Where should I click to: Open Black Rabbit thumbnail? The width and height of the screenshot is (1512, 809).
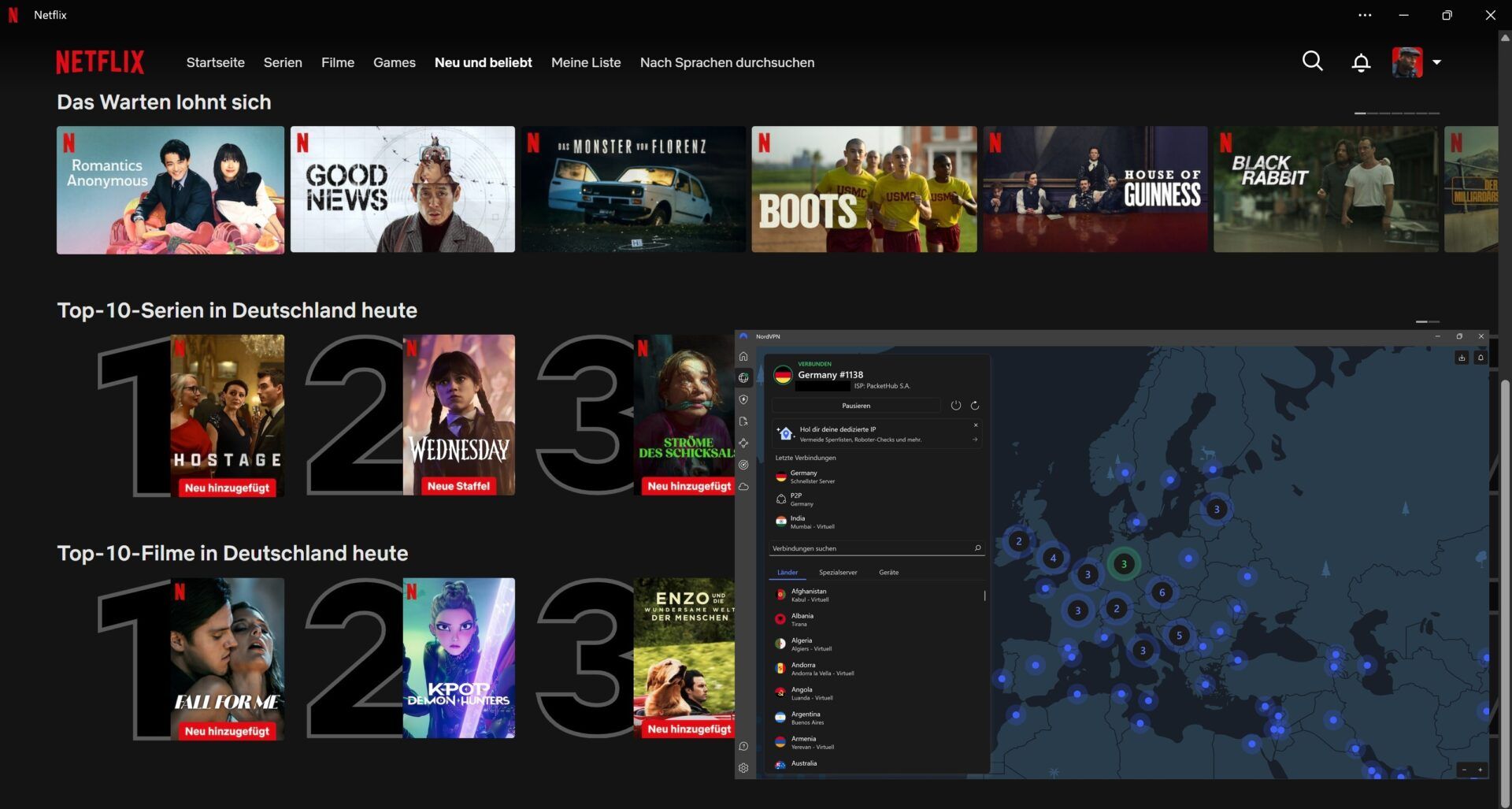tap(1325, 189)
